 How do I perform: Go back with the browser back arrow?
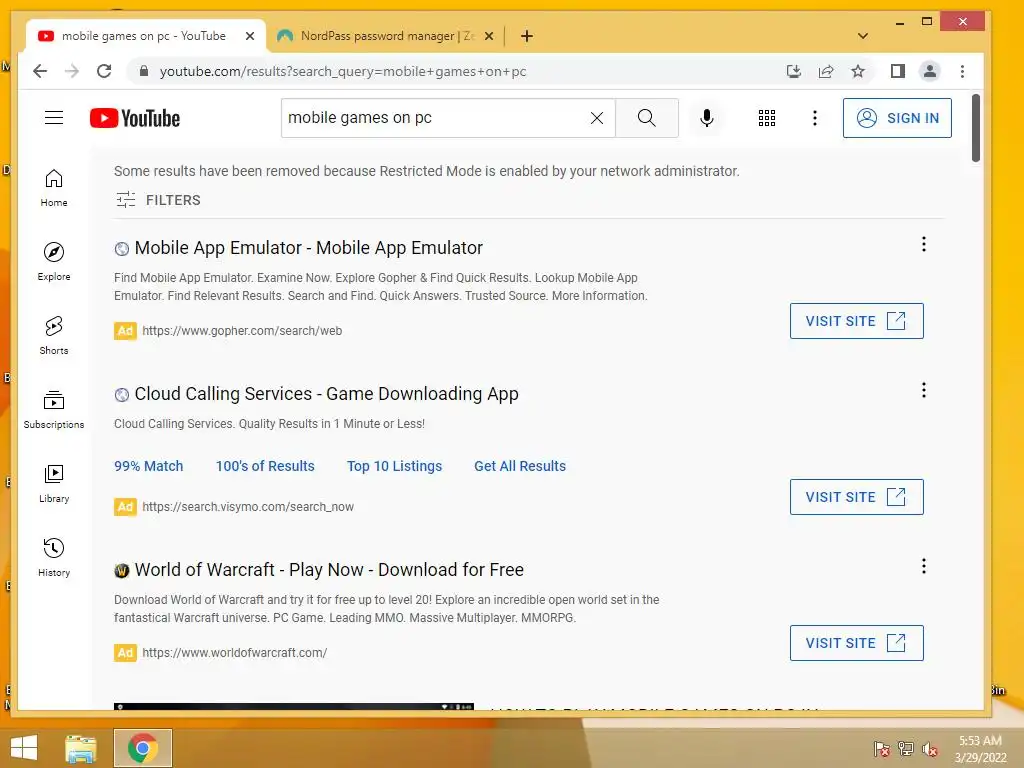[x=40, y=71]
